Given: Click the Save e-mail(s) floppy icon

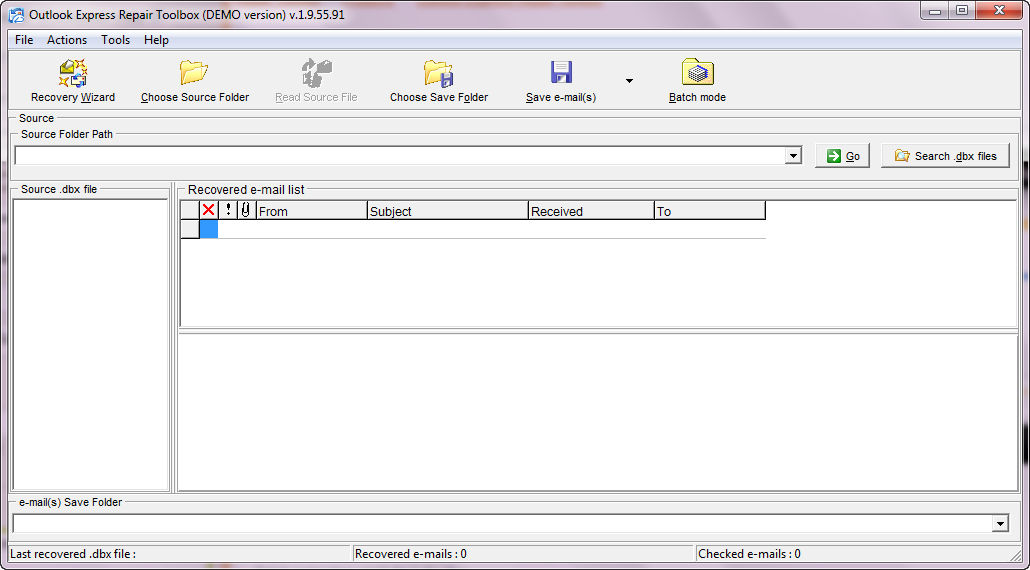Looking at the screenshot, I should (x=561, y=72).
